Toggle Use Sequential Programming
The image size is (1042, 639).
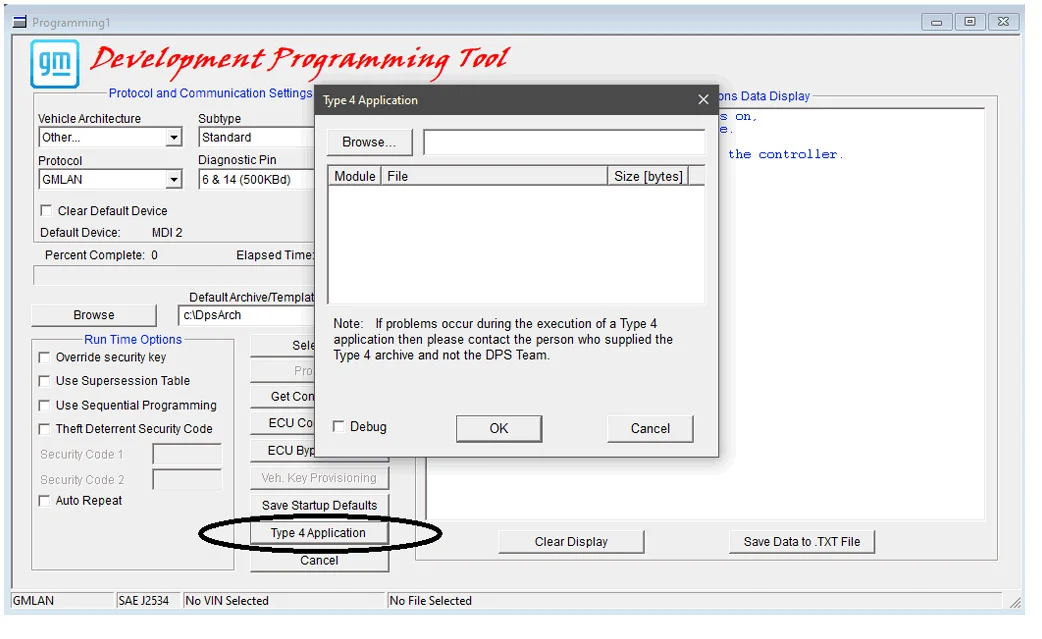point(44,405)
